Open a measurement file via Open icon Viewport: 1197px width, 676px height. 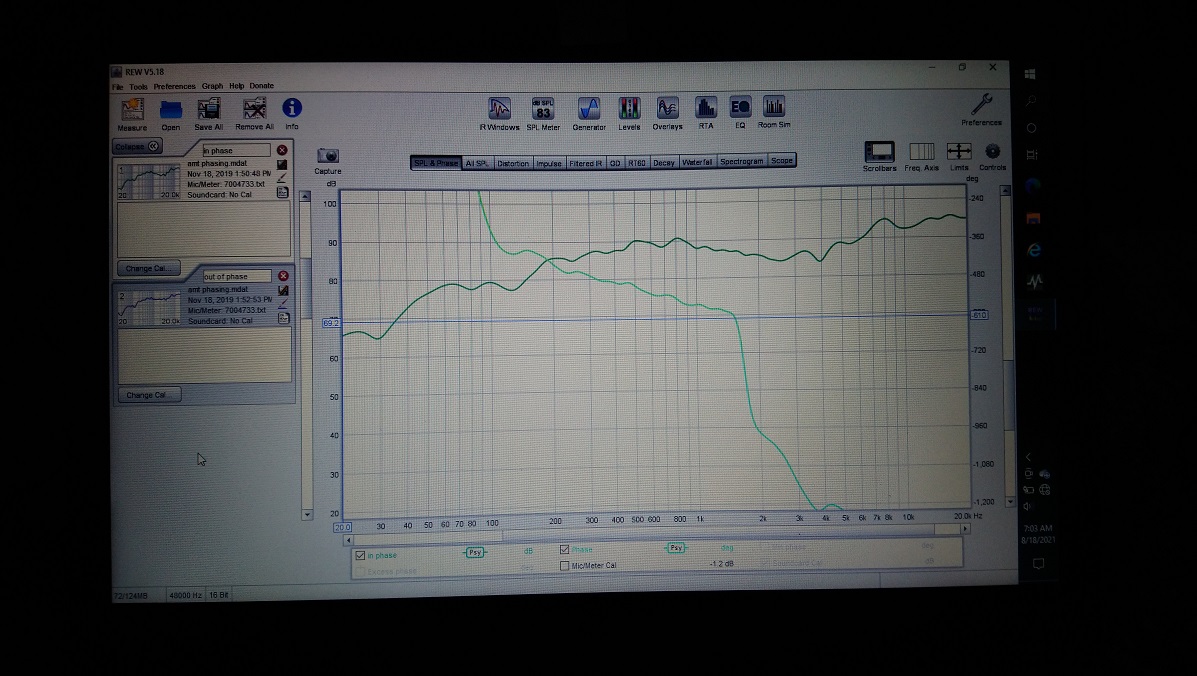coord(171,110)
